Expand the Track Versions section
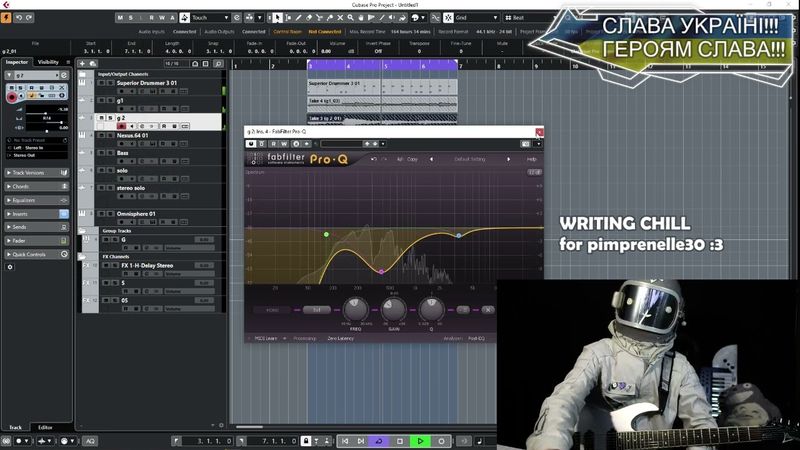This screenshot has height=450, width=800. (37, 173)
